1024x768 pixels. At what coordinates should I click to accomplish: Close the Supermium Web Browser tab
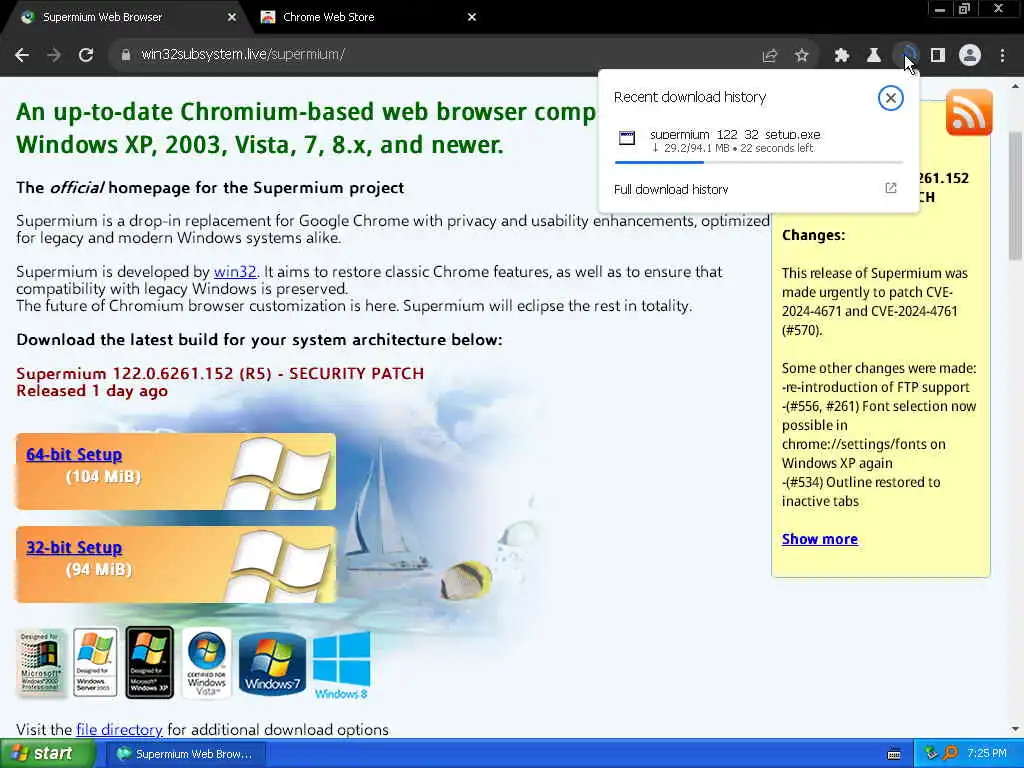tap(231, 18)
